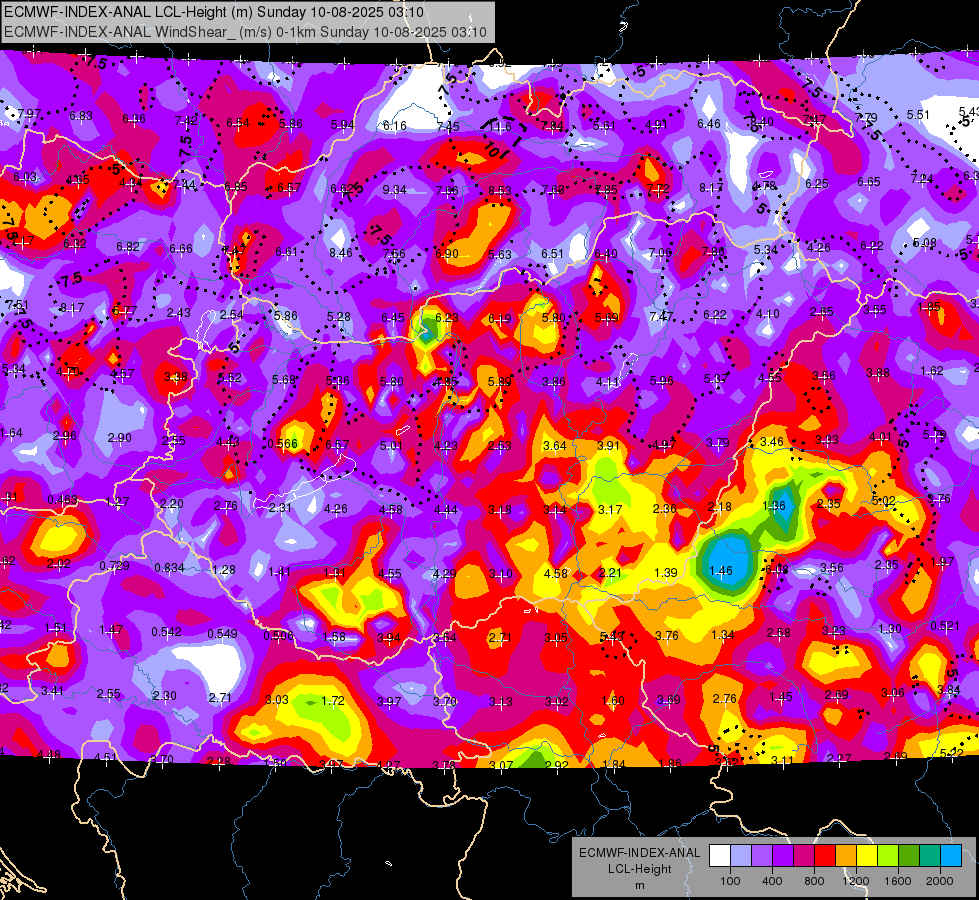Click the legend tick label '800'

tap(814, 881)
